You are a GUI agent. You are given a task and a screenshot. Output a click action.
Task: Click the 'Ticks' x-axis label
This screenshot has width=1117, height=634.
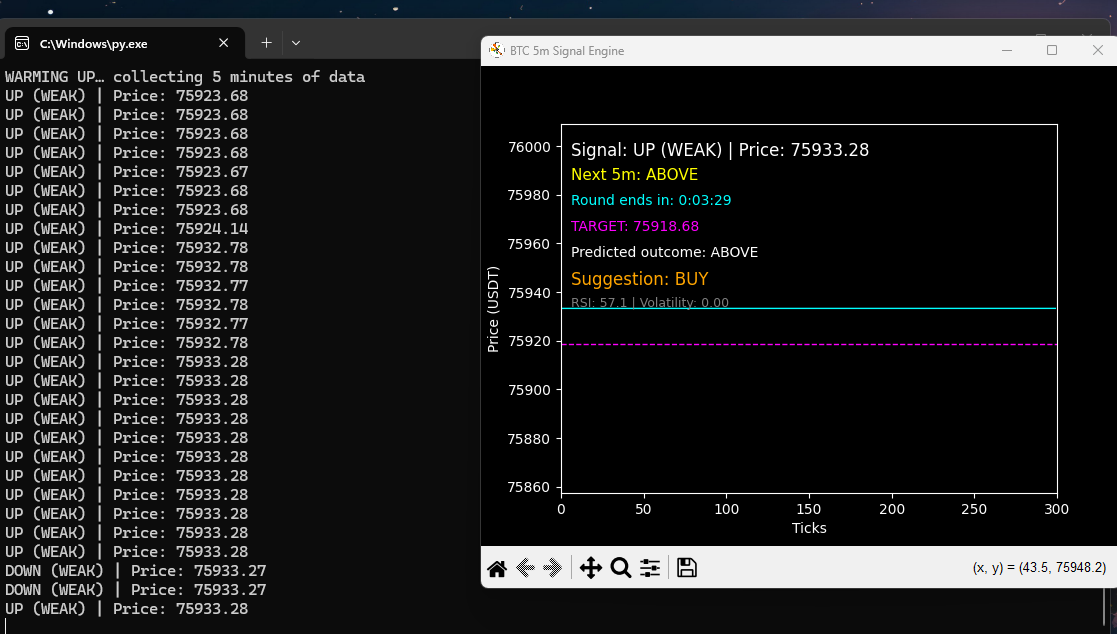809,528
